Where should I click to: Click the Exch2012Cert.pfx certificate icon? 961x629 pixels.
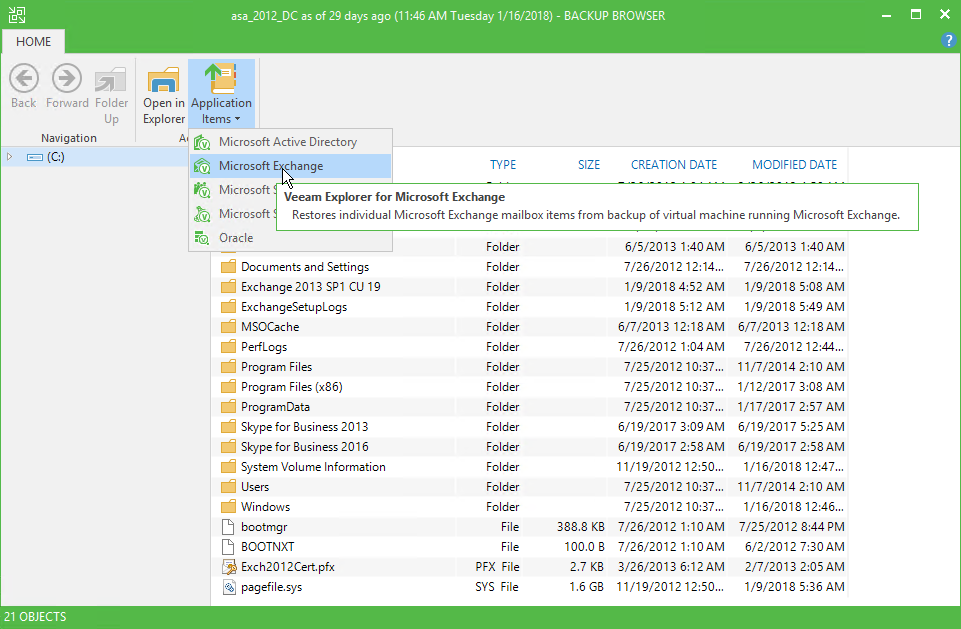coord(229,567)
